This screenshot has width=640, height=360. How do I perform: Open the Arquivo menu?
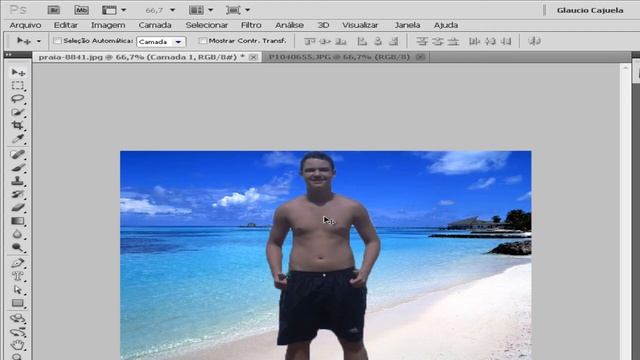(x=25, y=25)
